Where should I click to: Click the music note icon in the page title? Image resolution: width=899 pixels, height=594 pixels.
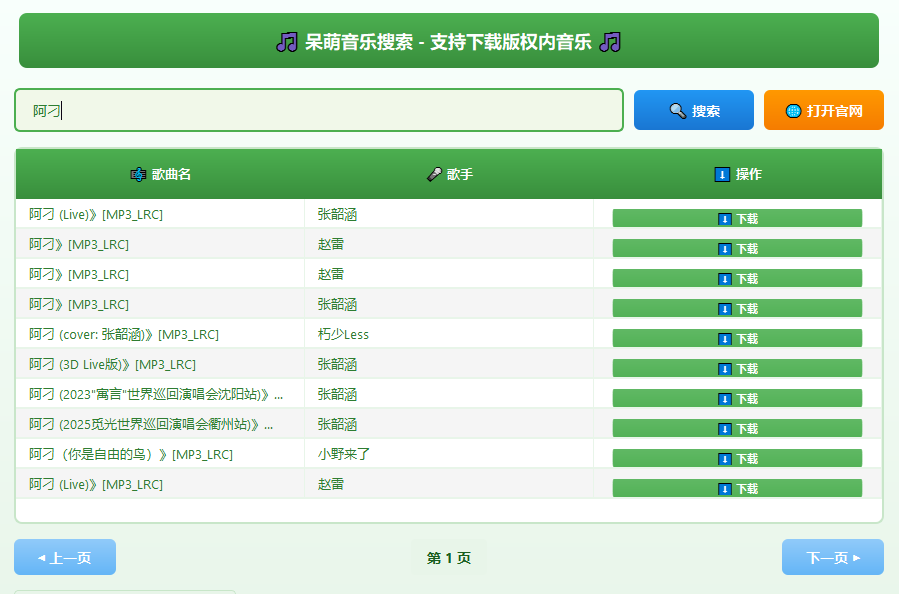click(x=289, y=42)
